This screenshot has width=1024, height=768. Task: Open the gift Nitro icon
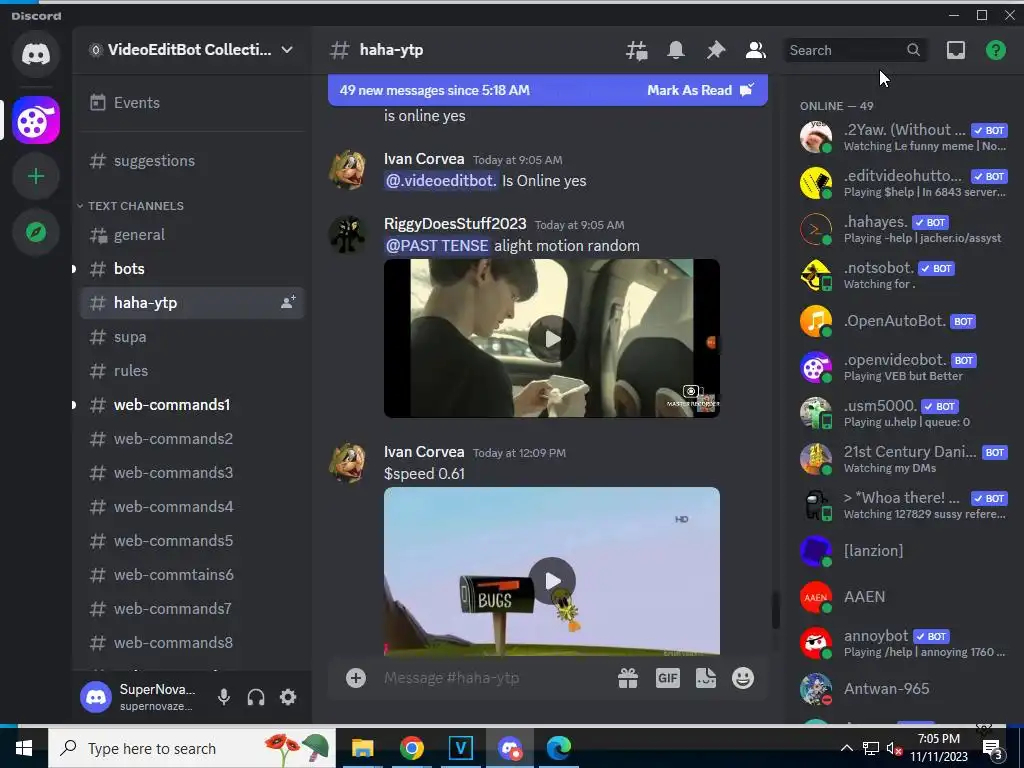coord(628,678)
